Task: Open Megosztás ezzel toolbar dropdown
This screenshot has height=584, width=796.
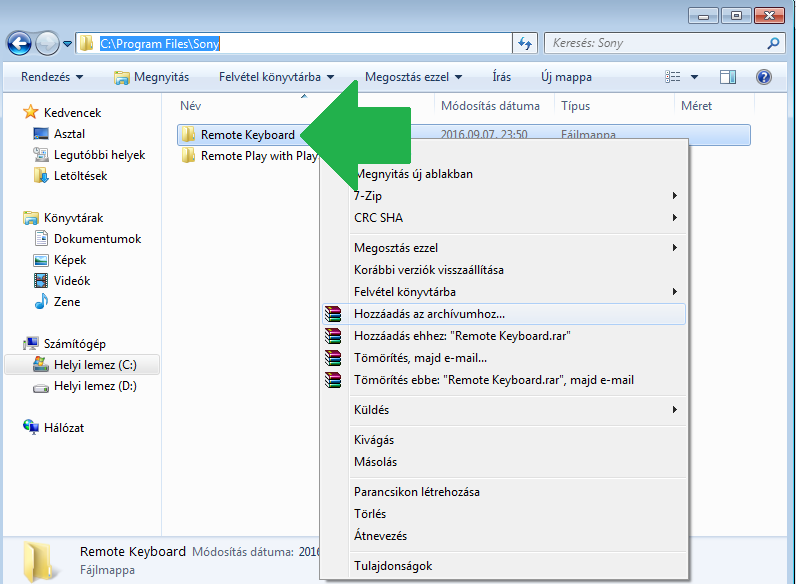Action: 413,77
